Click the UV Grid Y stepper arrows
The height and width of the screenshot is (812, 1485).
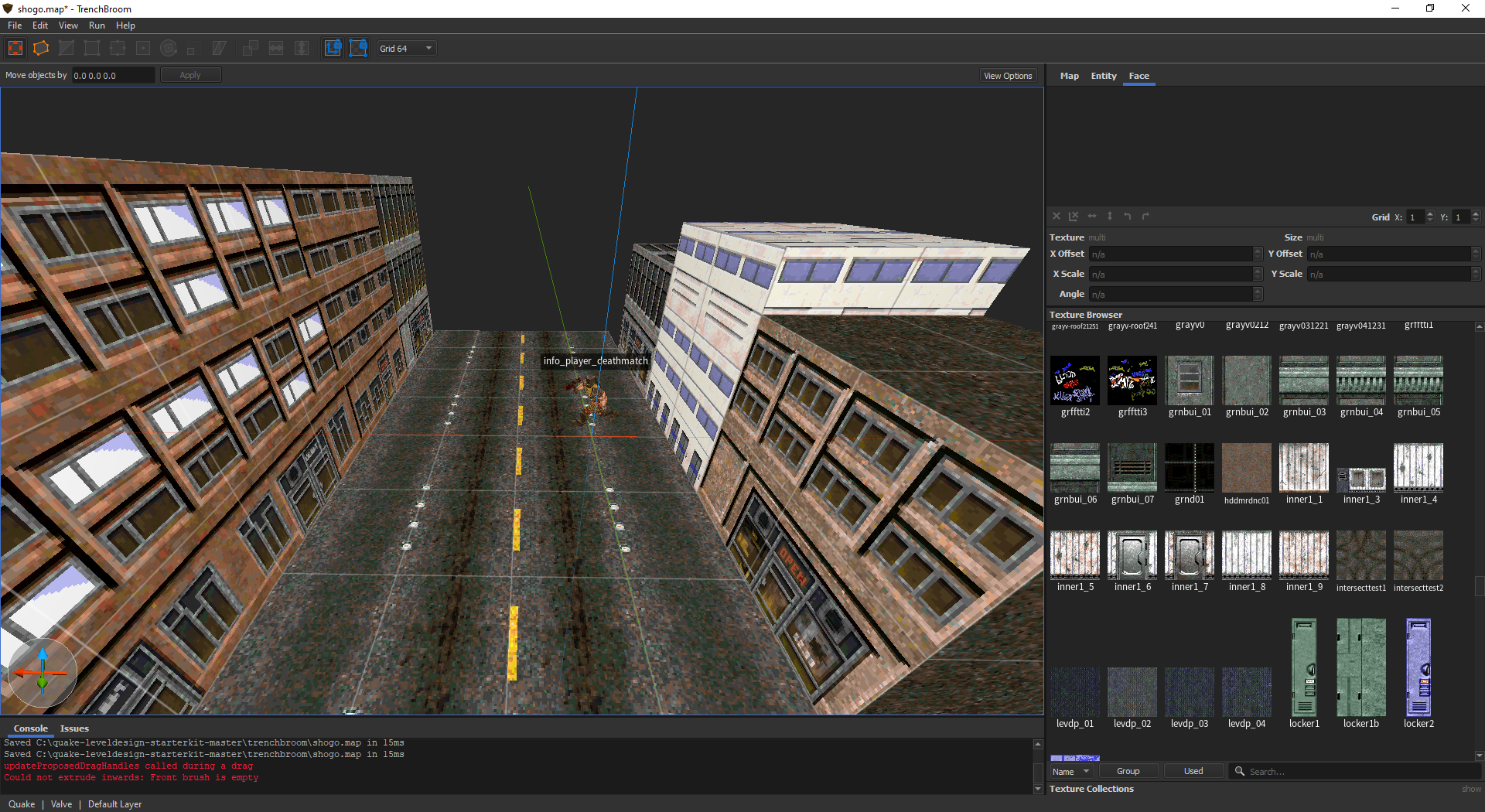coord(1476,217)
